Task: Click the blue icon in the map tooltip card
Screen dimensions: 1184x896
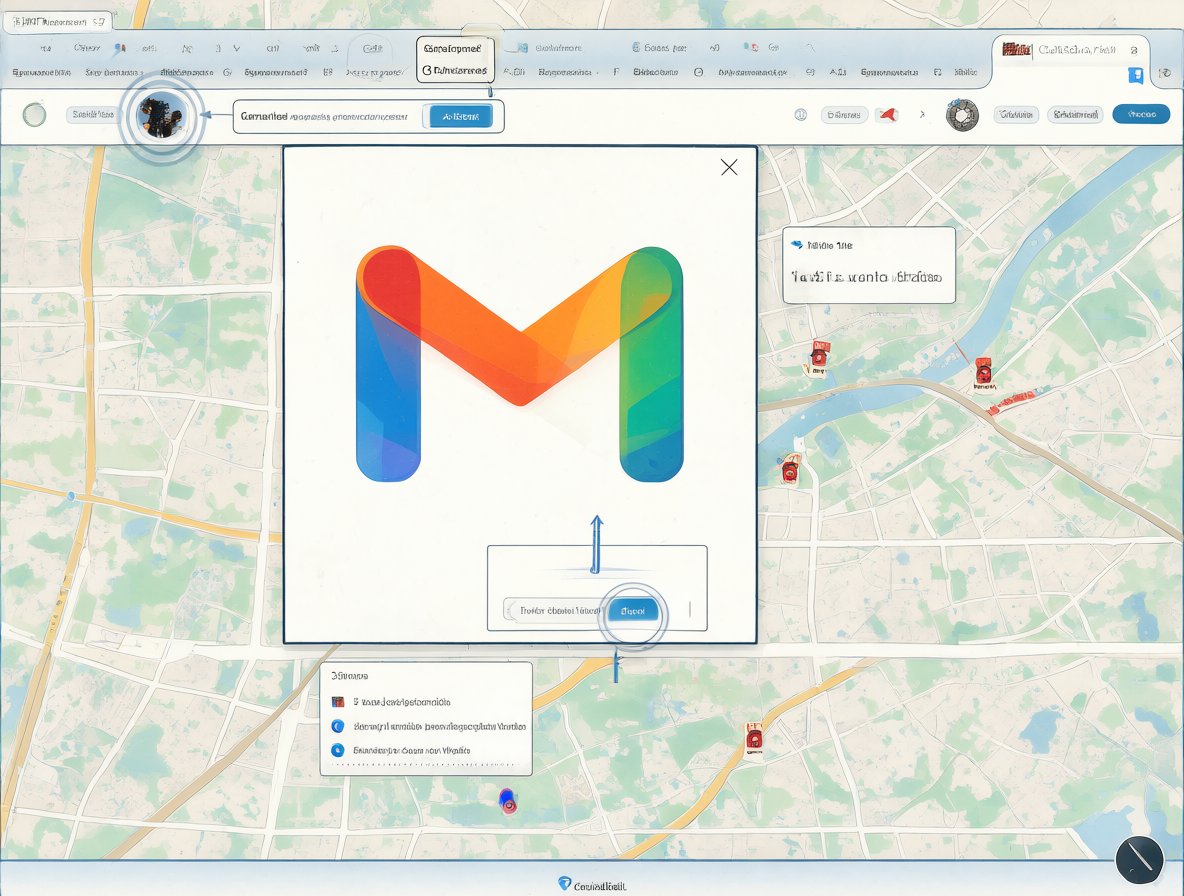Action: pos(797,245)
